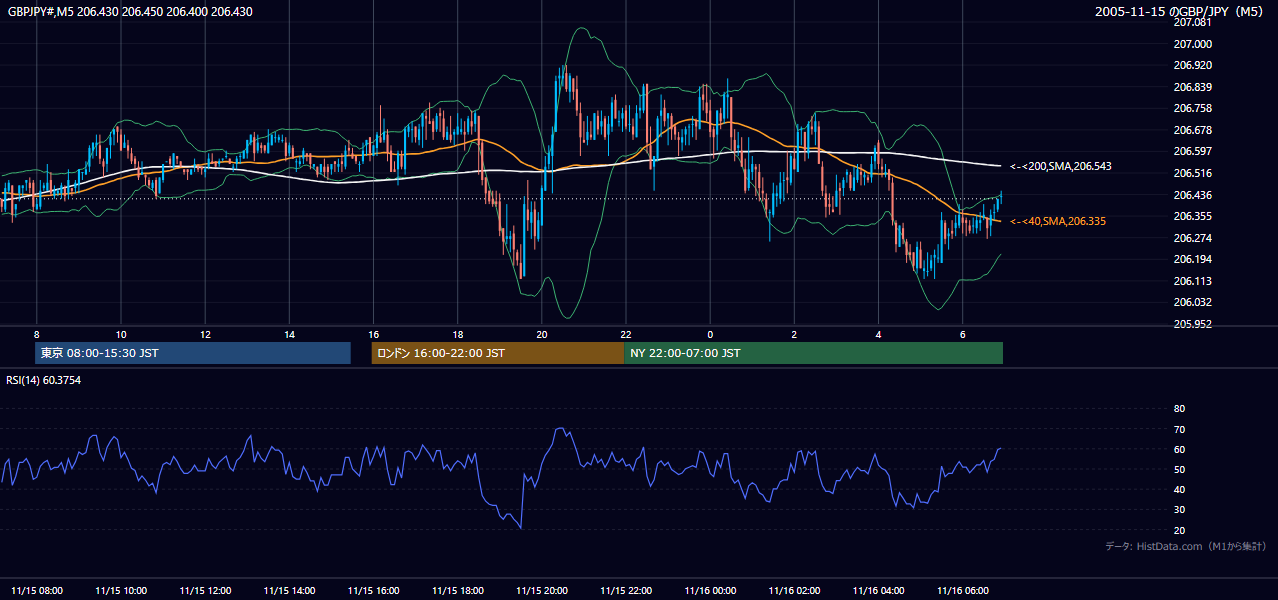This screenshot has width=1278, height=600.
Task: Click price axis value 206.274
Action: tap(1193, 238)
